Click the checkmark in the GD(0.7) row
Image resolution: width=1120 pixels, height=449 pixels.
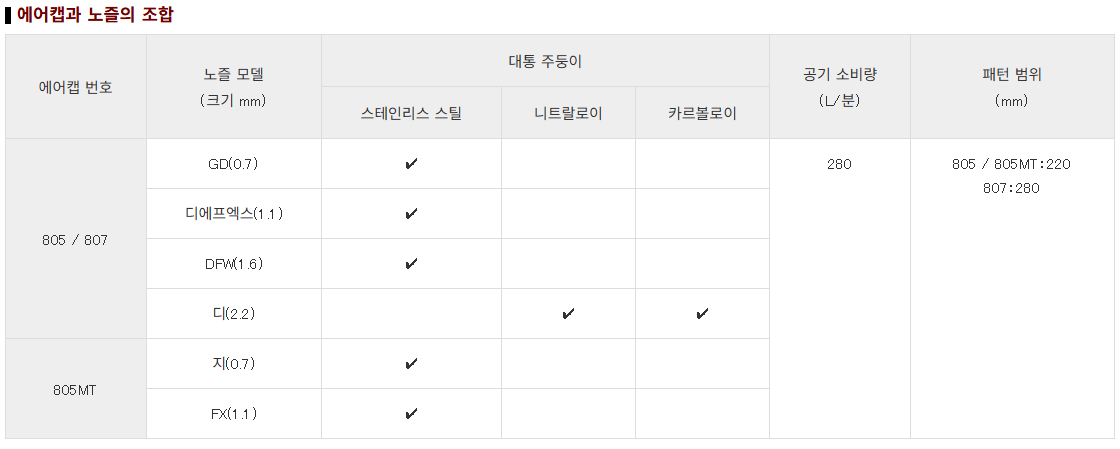(x=411, y=164)
